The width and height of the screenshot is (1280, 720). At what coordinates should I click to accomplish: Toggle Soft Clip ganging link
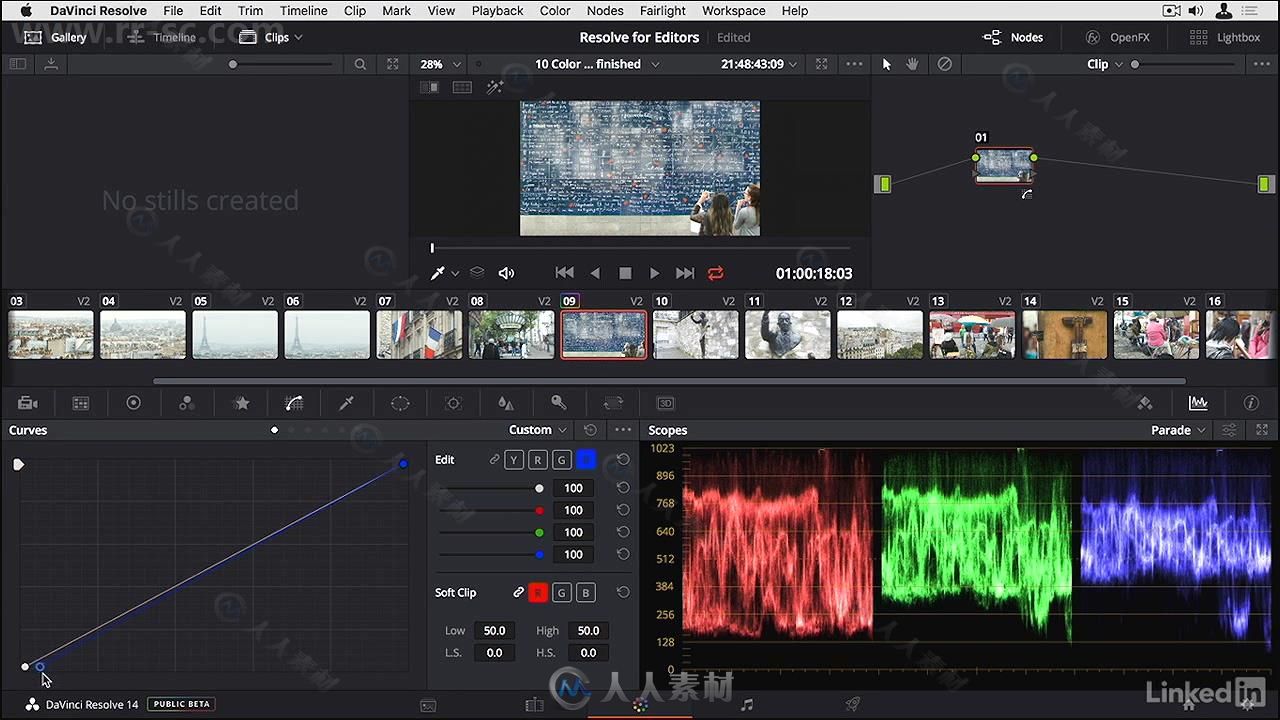point(518,593)
